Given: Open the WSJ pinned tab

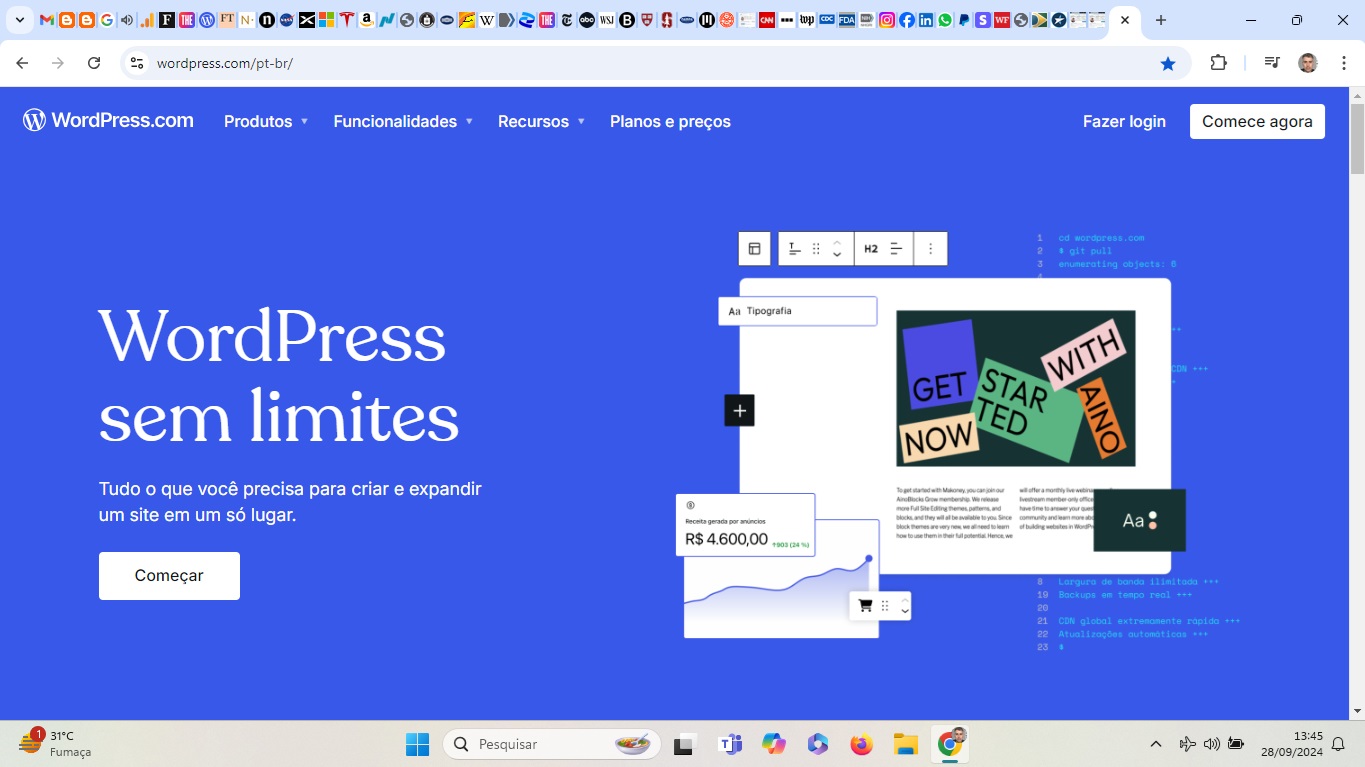Looking at the screenshot, I should 607,20.
